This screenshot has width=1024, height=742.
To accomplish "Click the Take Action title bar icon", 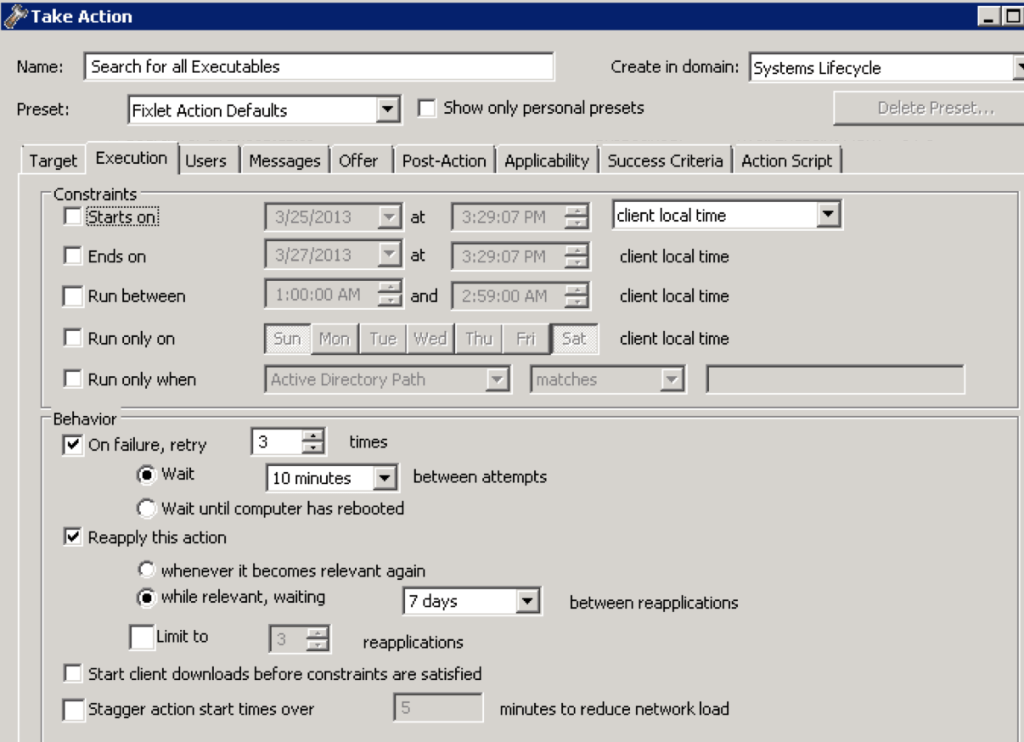I will pyautogui.click(x=15, y=16).
